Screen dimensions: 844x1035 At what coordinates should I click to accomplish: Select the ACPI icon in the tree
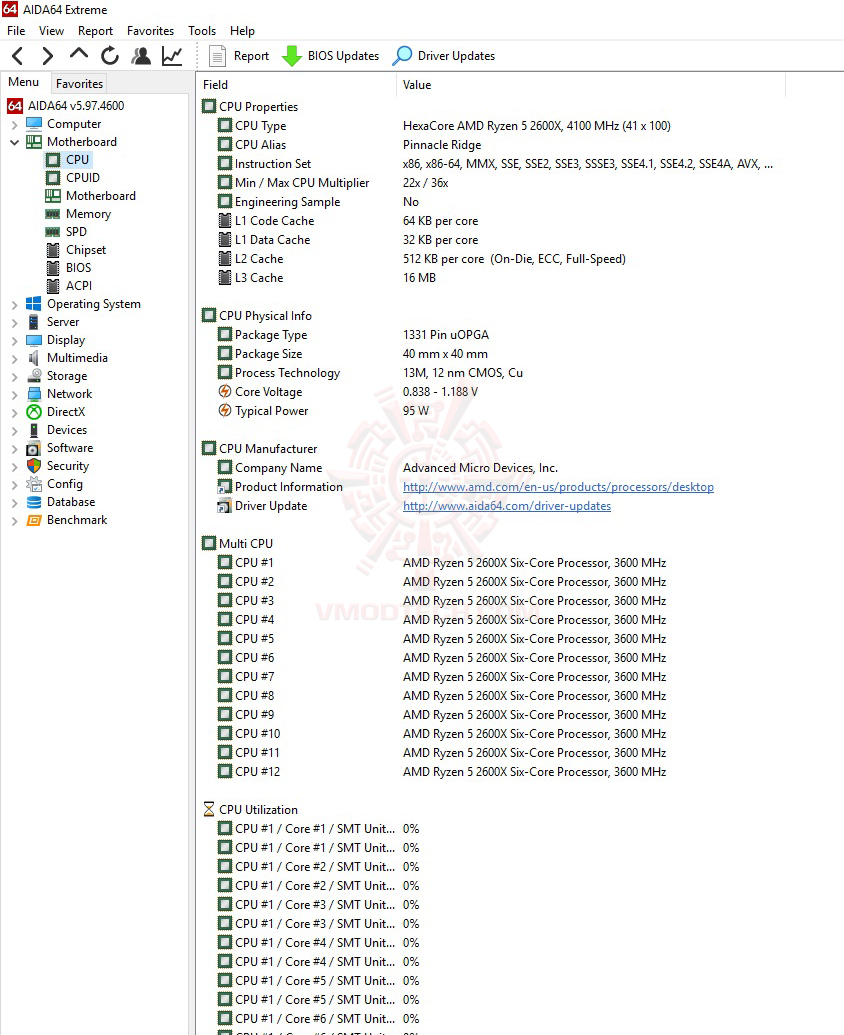[53, 286]
